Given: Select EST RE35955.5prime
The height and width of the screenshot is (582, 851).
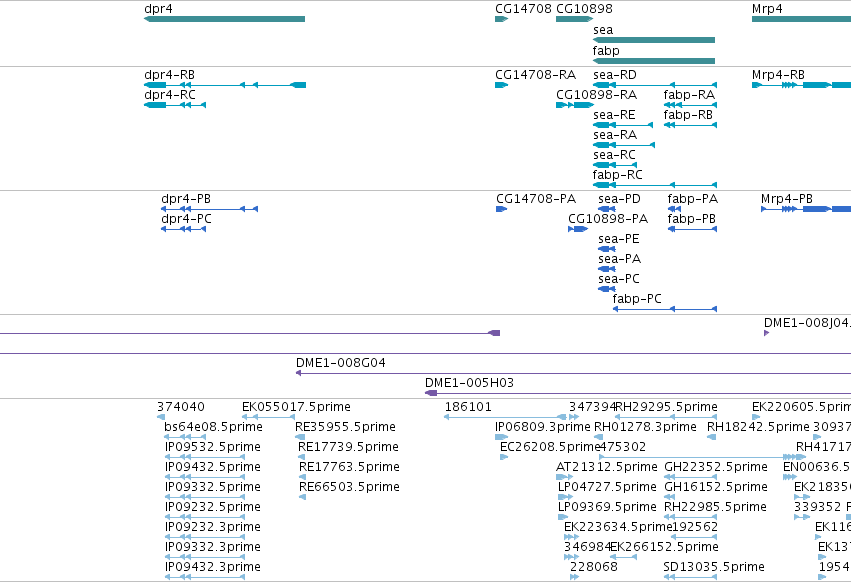Looking at the screenshot, I should (x=300, y=437).
